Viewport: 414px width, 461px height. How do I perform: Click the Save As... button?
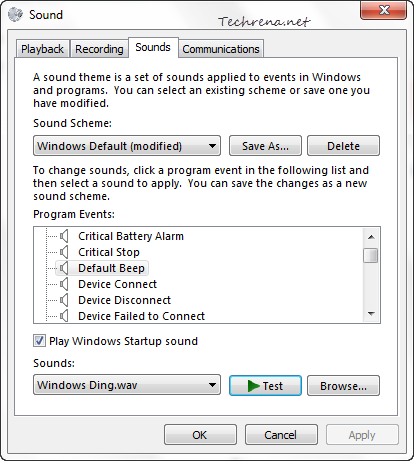coord(265,146)
